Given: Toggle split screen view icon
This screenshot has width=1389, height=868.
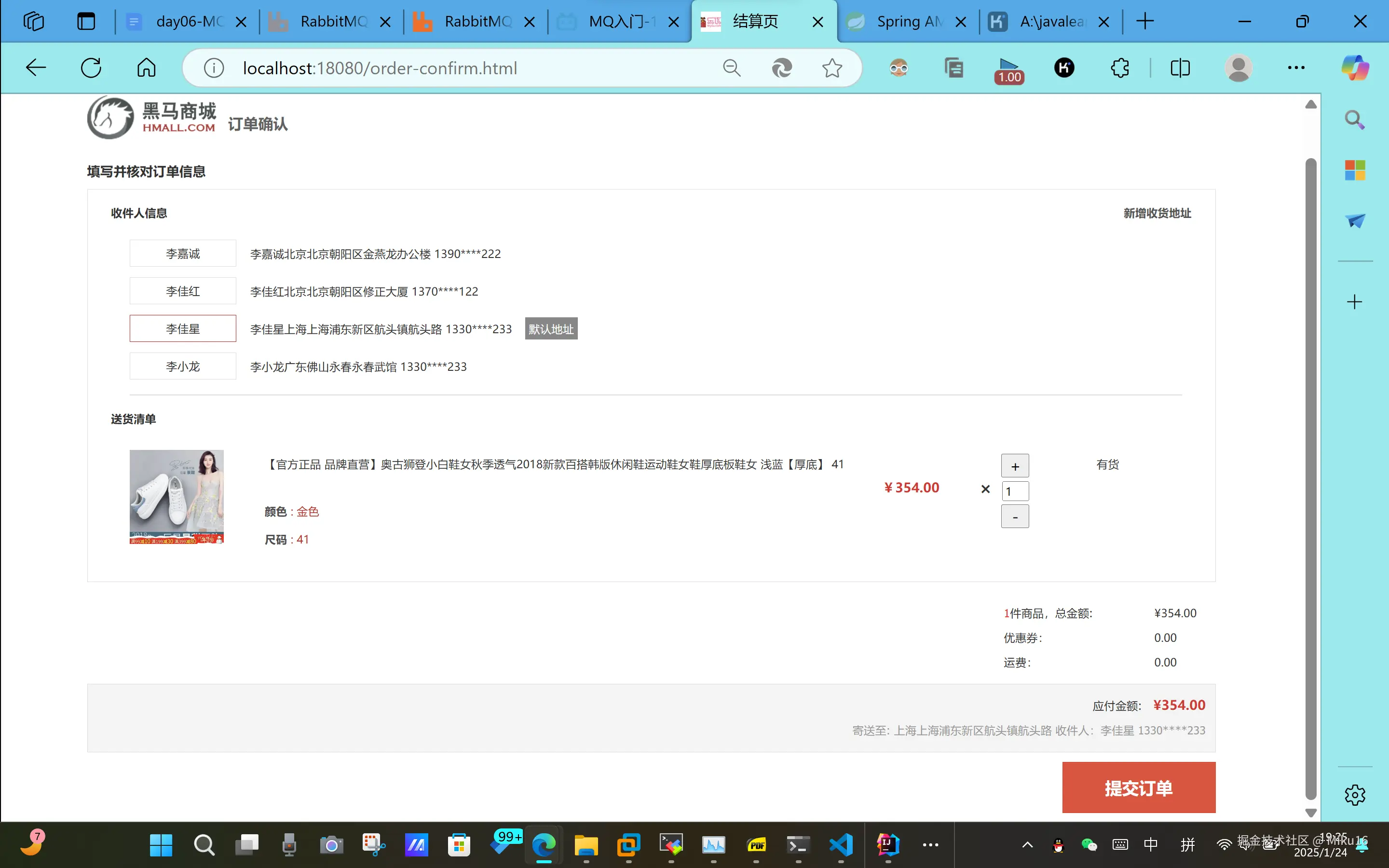Looking at the screenshot, I should tap(1180, 68).
